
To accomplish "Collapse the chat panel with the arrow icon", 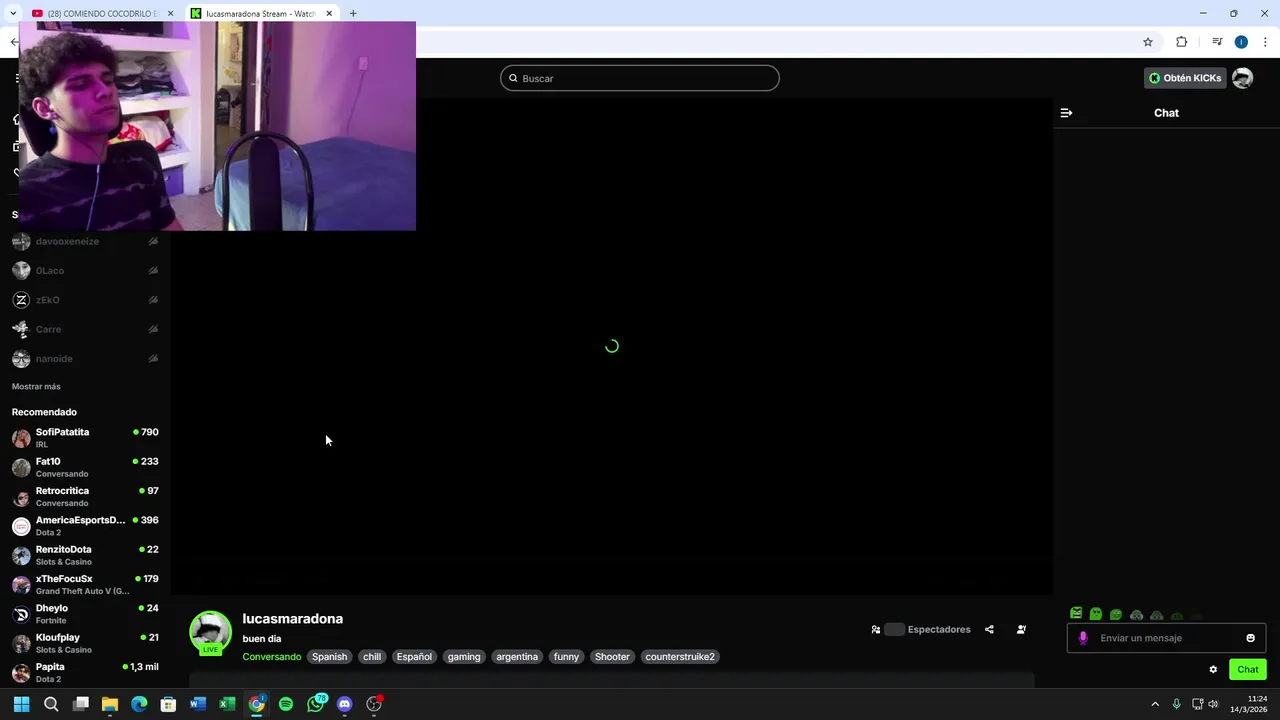I will pos(1066,113).
